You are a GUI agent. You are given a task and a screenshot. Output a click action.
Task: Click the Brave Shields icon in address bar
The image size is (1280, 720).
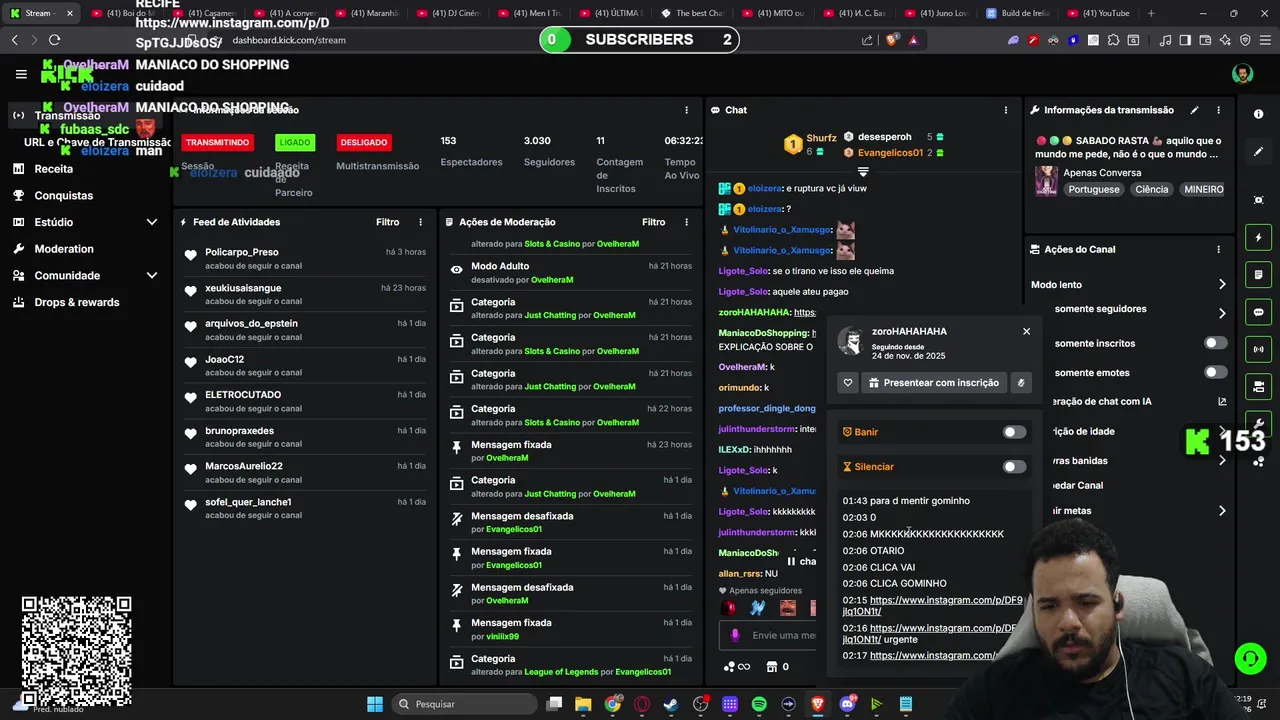click(x=891, y=40)
